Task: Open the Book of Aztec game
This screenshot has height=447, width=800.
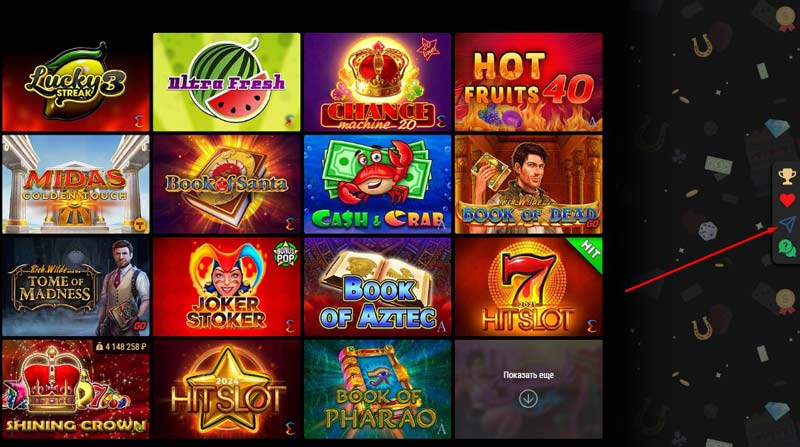Action: (x=378, y=287)
